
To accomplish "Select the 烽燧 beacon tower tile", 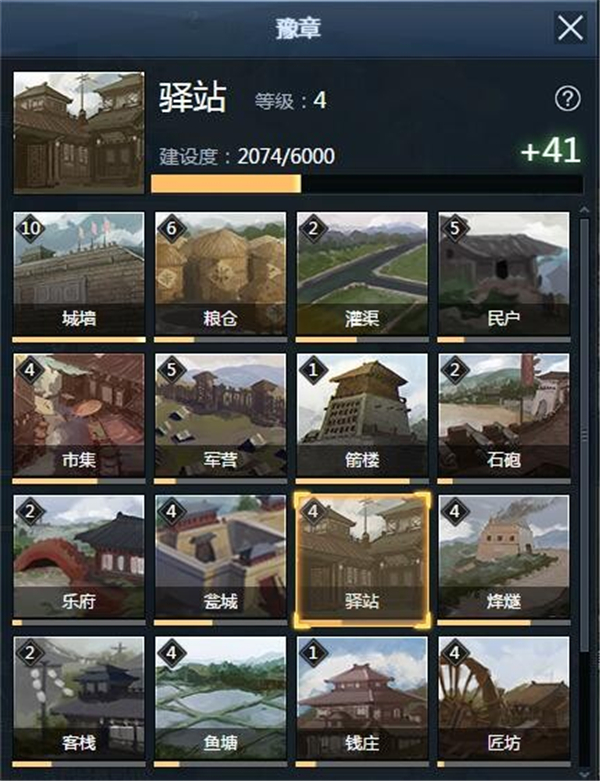I will (x=504, y=557).
